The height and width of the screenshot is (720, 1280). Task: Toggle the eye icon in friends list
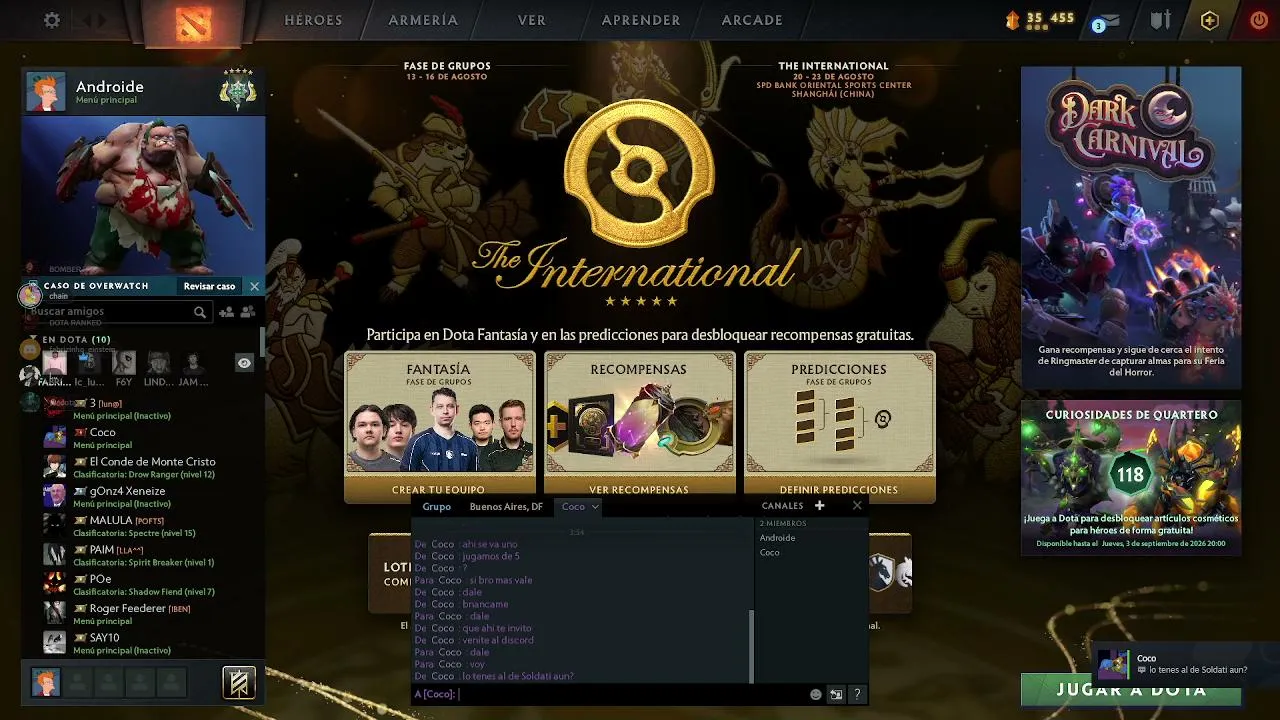coord(244,363)
